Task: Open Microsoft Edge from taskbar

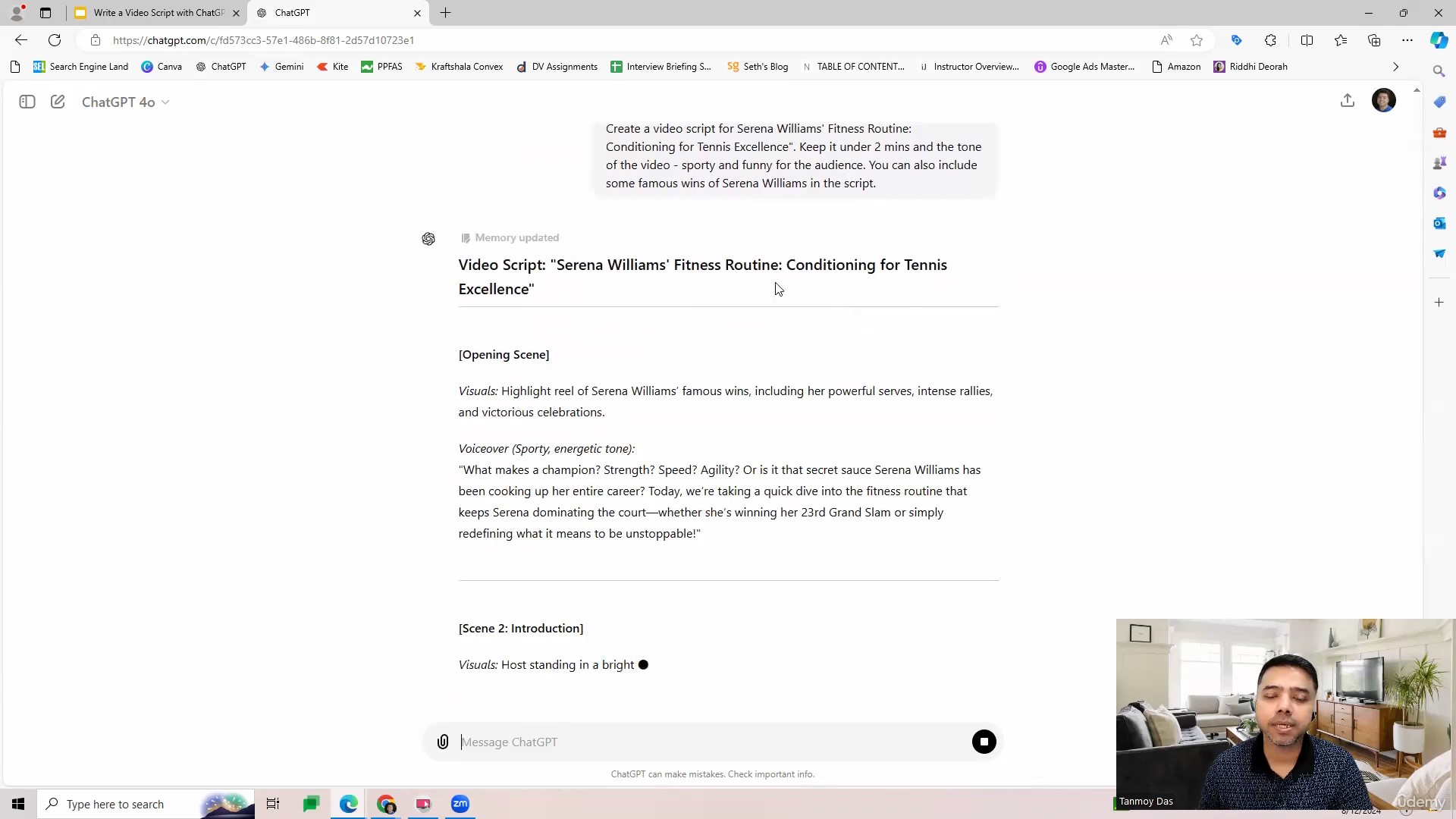Action: click(349, 804)
